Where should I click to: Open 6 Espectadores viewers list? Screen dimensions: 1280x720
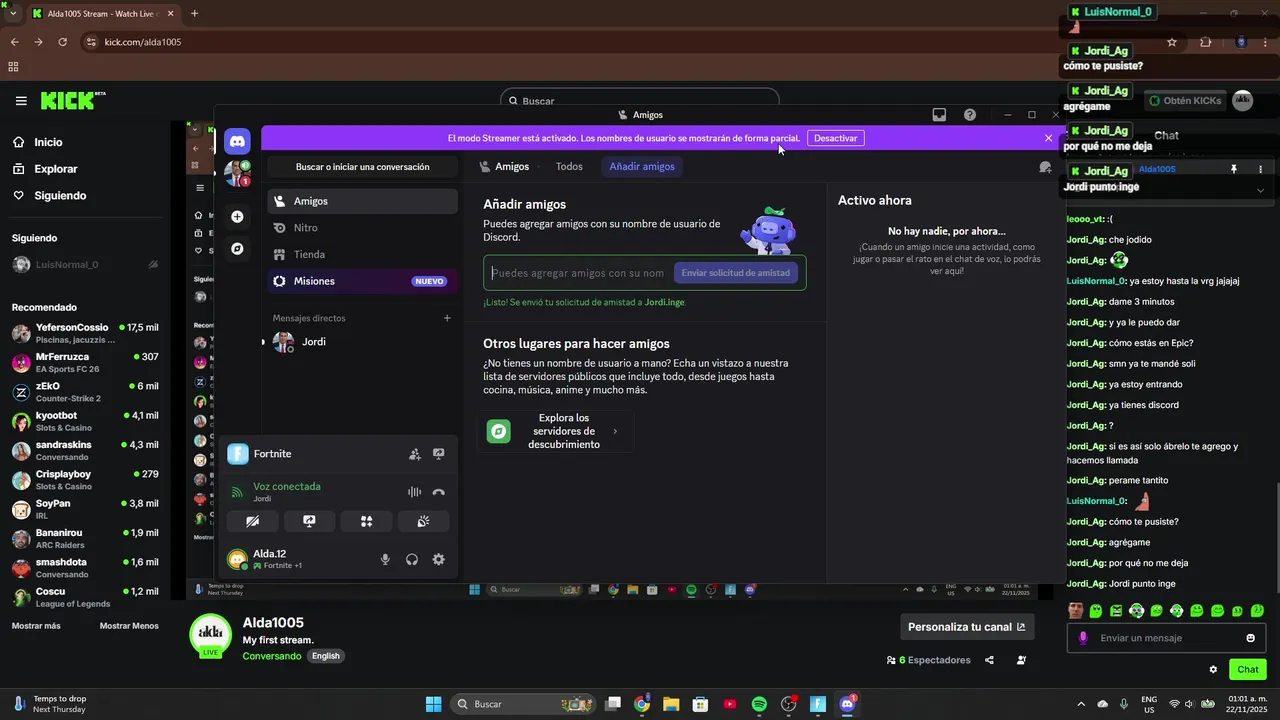pos(929,660)
